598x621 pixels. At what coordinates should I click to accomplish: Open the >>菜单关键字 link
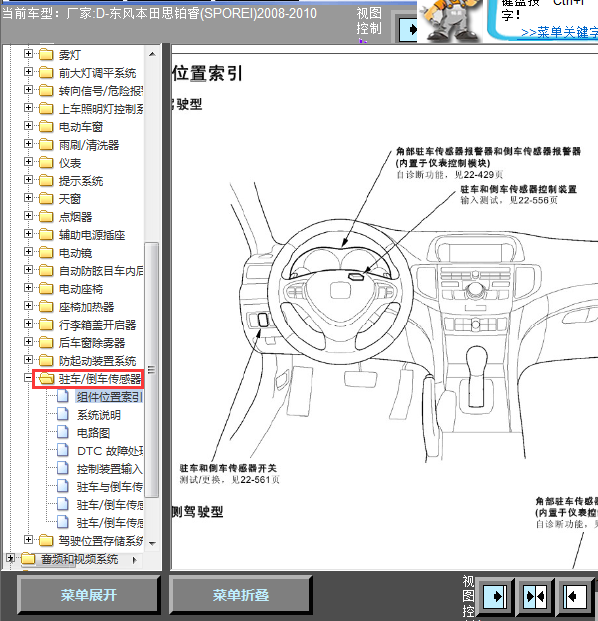(559, 32)
